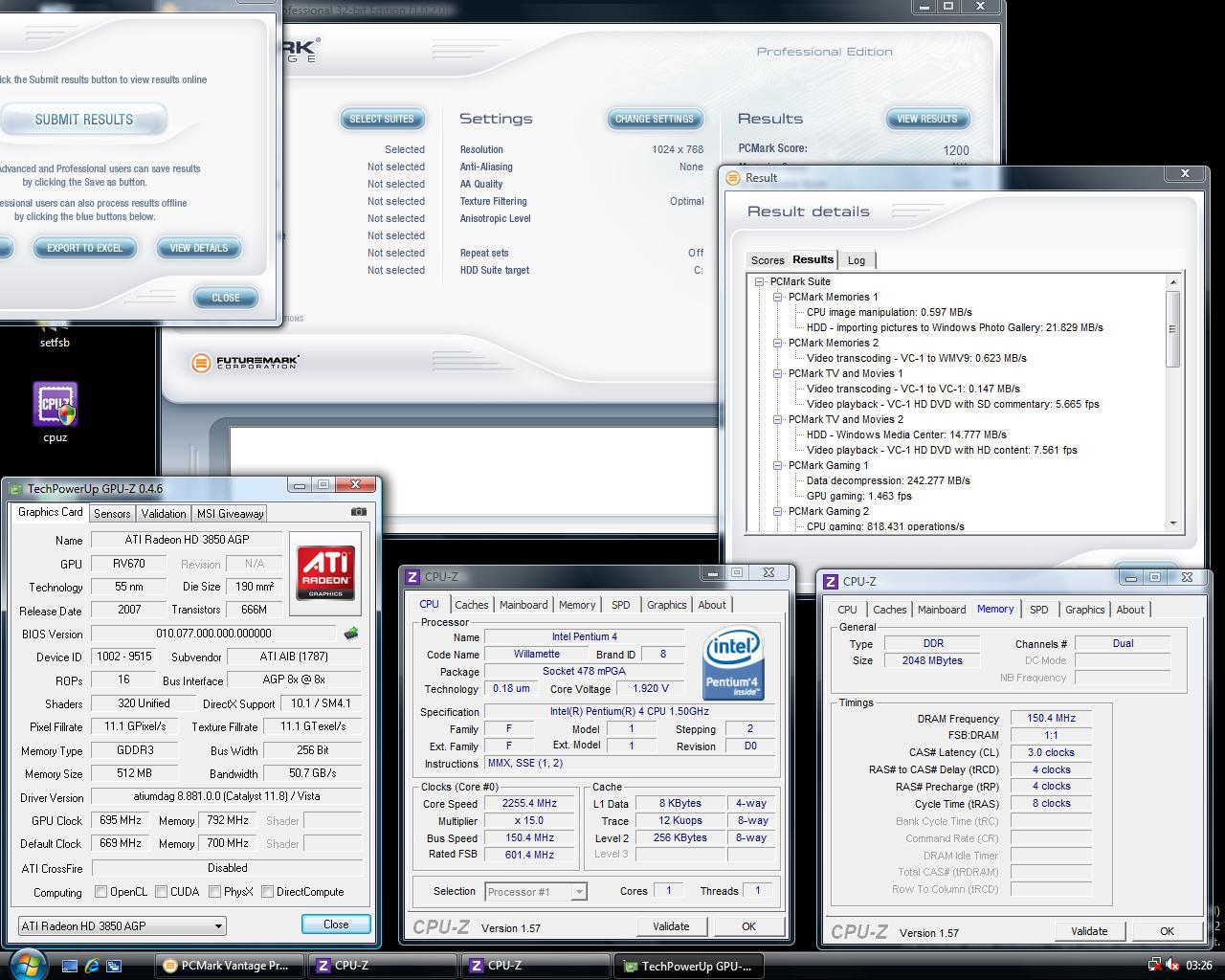Click the Futuremark Corporation logo
The width and height of the screenshot is (1225, 980).
tap(245, 363)
